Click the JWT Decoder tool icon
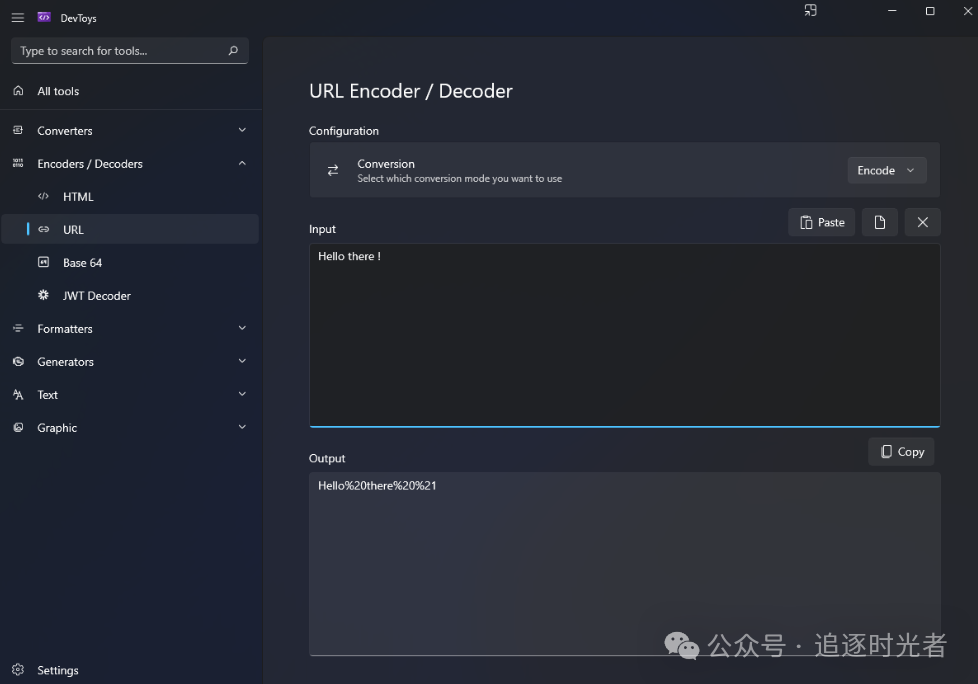The width and height of the screenshot is (978, 684). pyautogui.click(x=43, y=295)
